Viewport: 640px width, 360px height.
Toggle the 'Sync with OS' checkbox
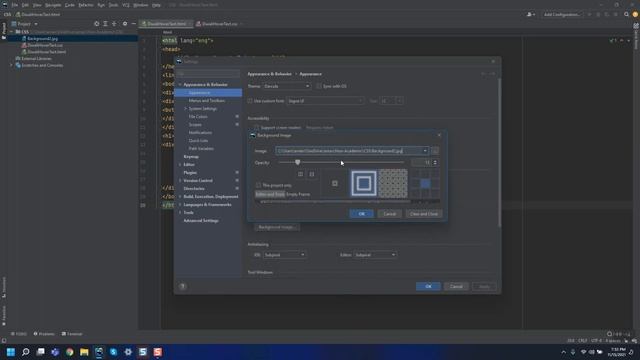coord(318,86)
